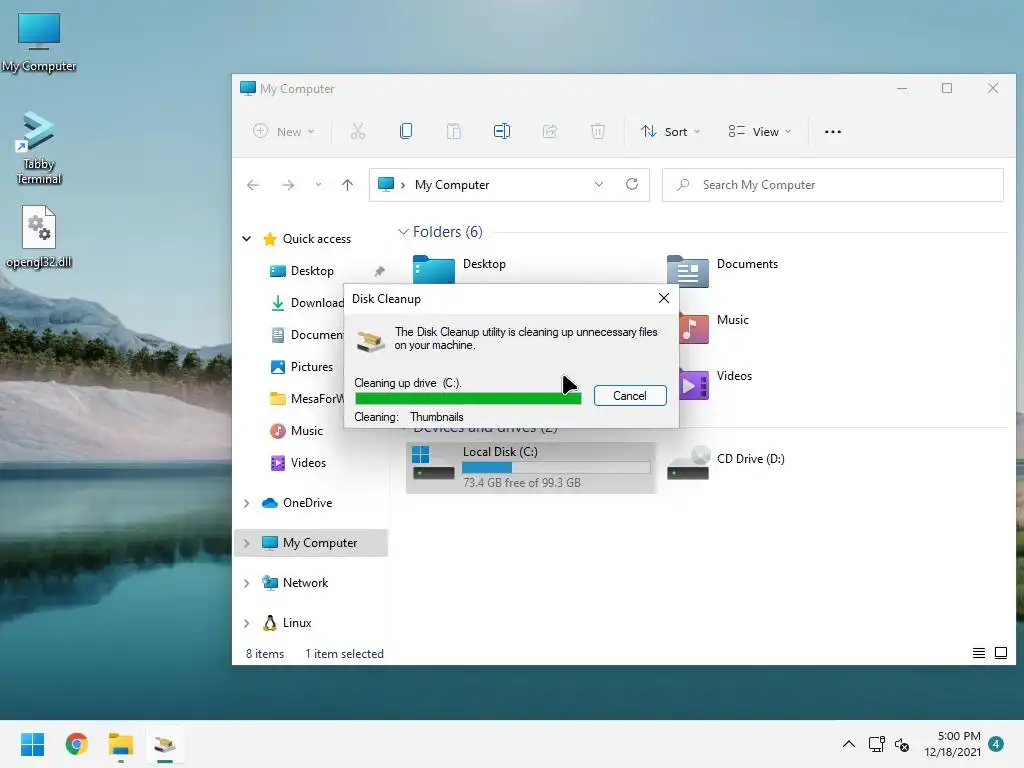Screen dimensions: 1024x768
Task: Click the Search My Computer field
Action: coord(833,185)
